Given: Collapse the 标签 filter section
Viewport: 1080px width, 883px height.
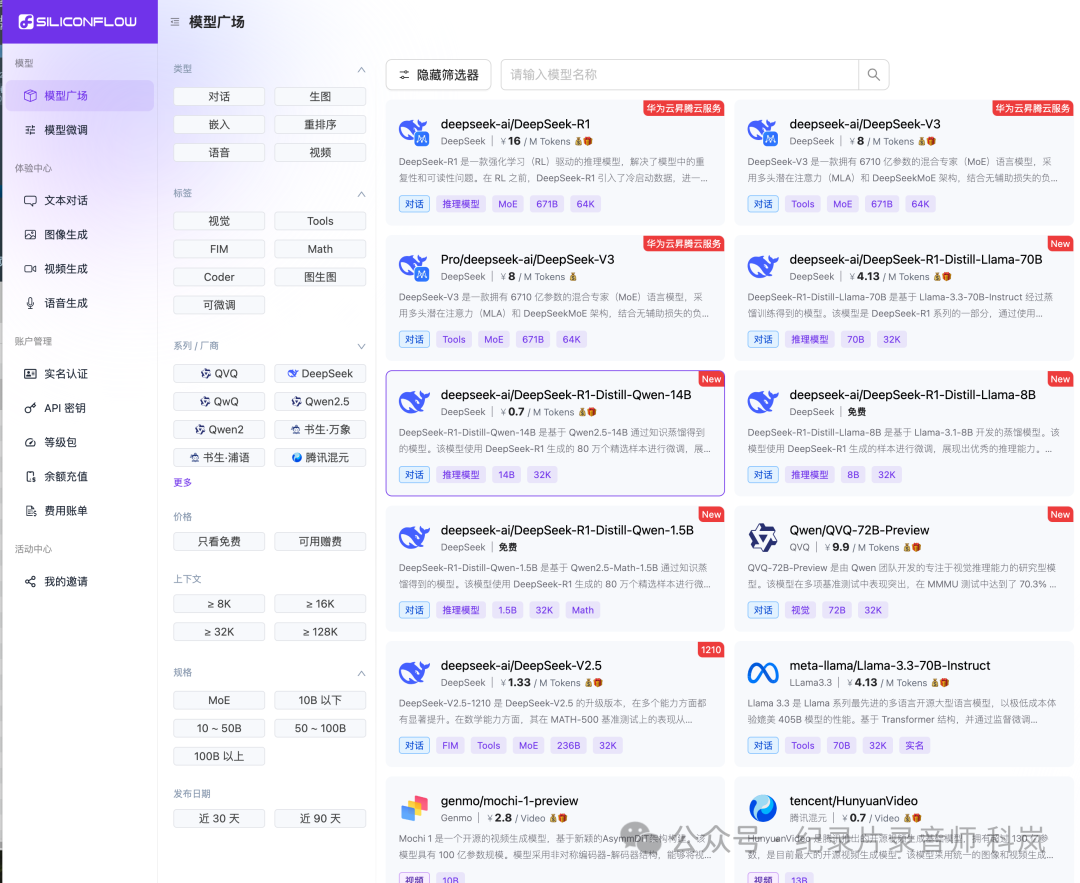Looking at the screenshot, I should click(362, 194).
